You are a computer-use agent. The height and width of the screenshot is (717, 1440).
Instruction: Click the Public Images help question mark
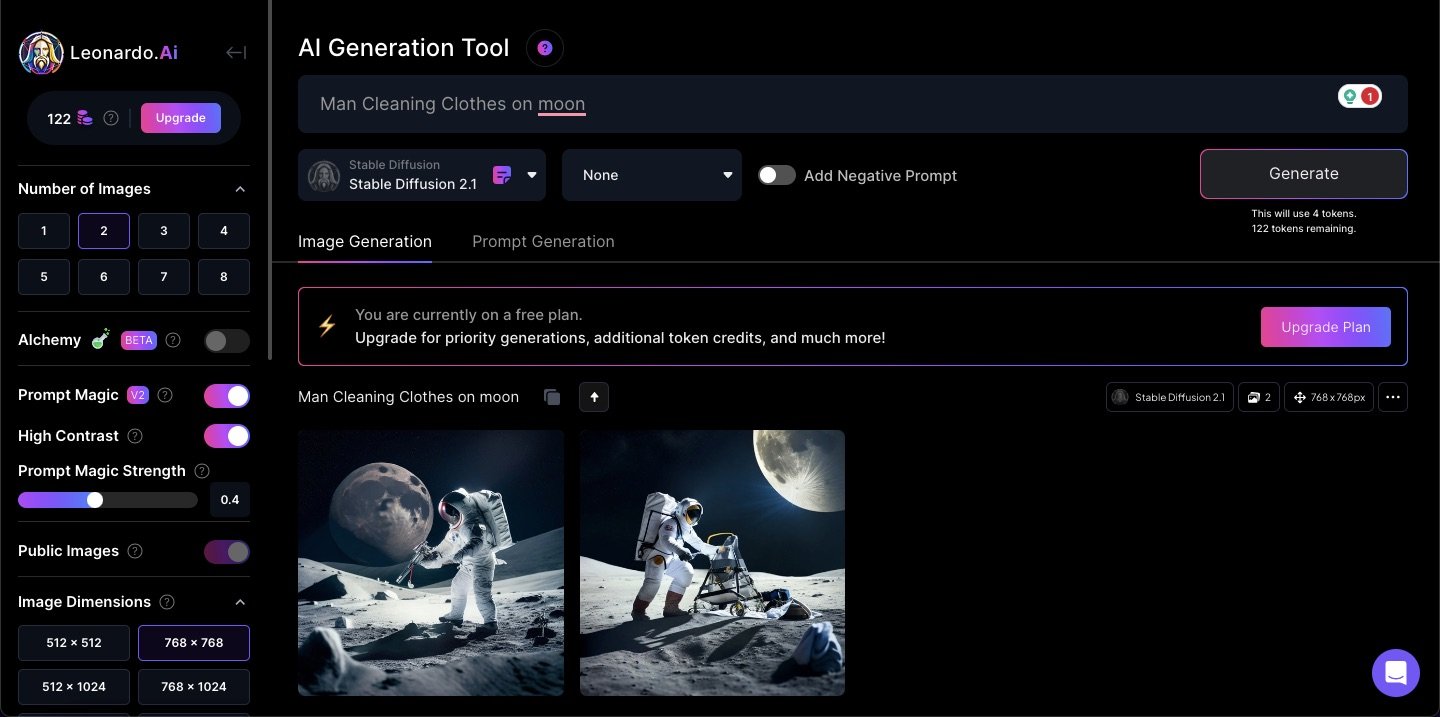point(135,551)
